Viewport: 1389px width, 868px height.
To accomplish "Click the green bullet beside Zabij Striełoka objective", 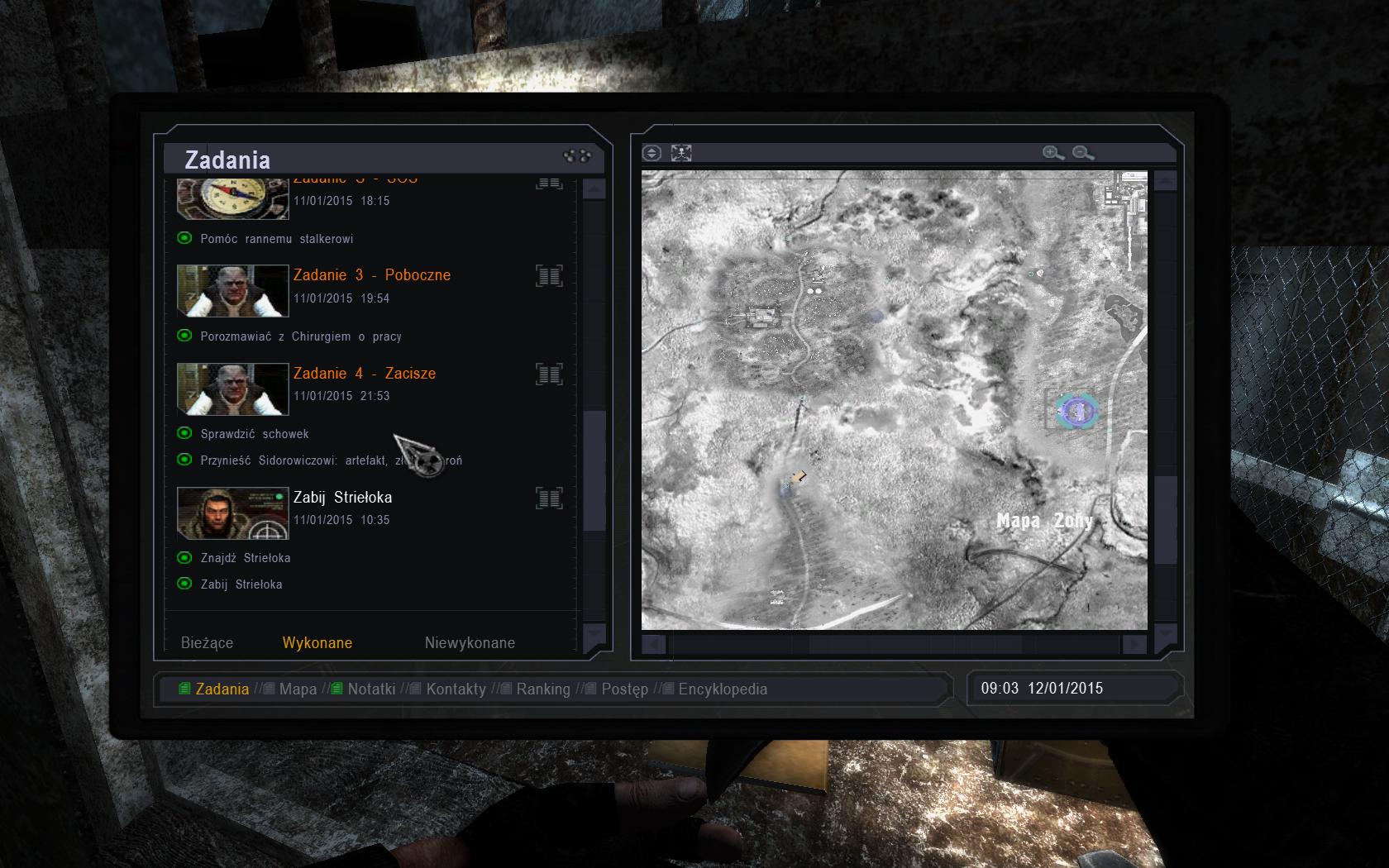I will (184, 584).
